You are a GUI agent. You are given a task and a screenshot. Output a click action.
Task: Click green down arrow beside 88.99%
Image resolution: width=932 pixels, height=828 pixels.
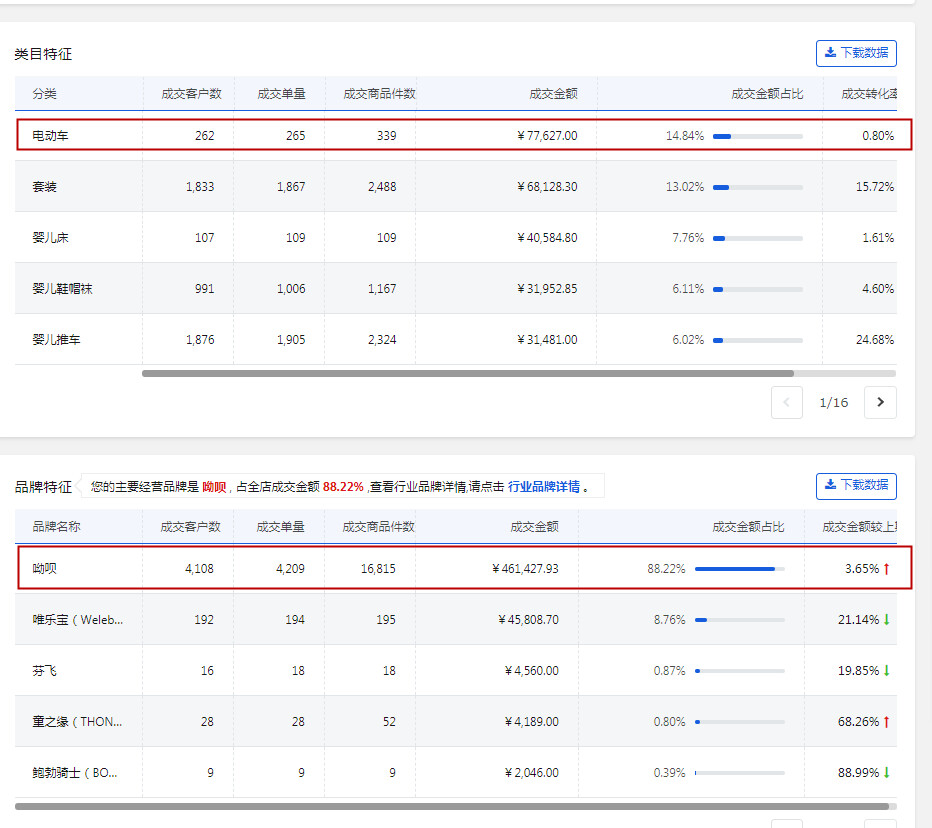point(886,772)
